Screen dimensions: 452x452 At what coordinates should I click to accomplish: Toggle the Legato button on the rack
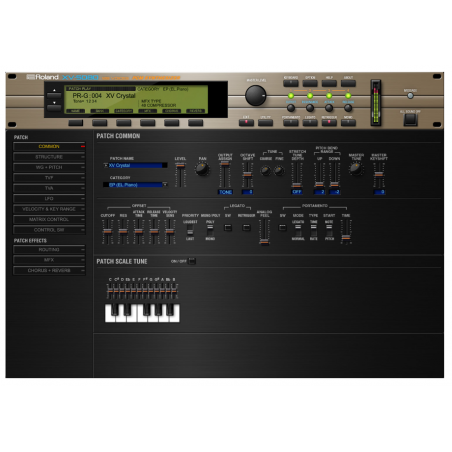(310, 123)
